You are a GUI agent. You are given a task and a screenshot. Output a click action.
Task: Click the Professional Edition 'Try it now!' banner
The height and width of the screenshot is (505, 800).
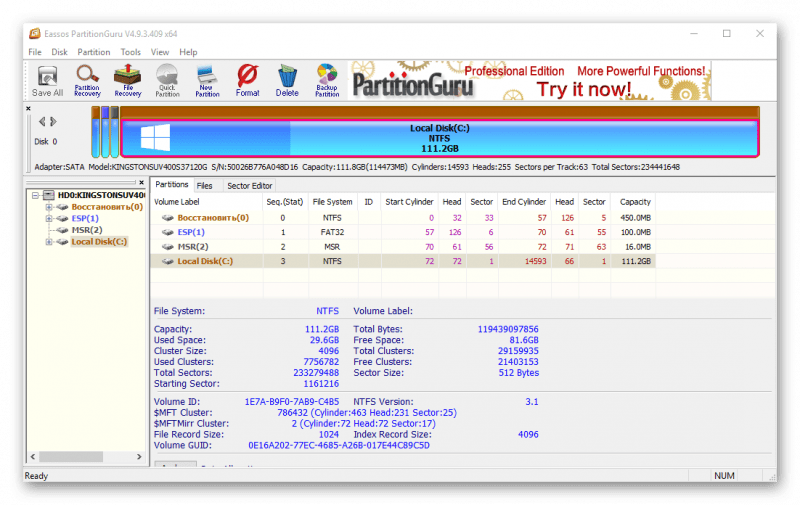click(529, 80)
